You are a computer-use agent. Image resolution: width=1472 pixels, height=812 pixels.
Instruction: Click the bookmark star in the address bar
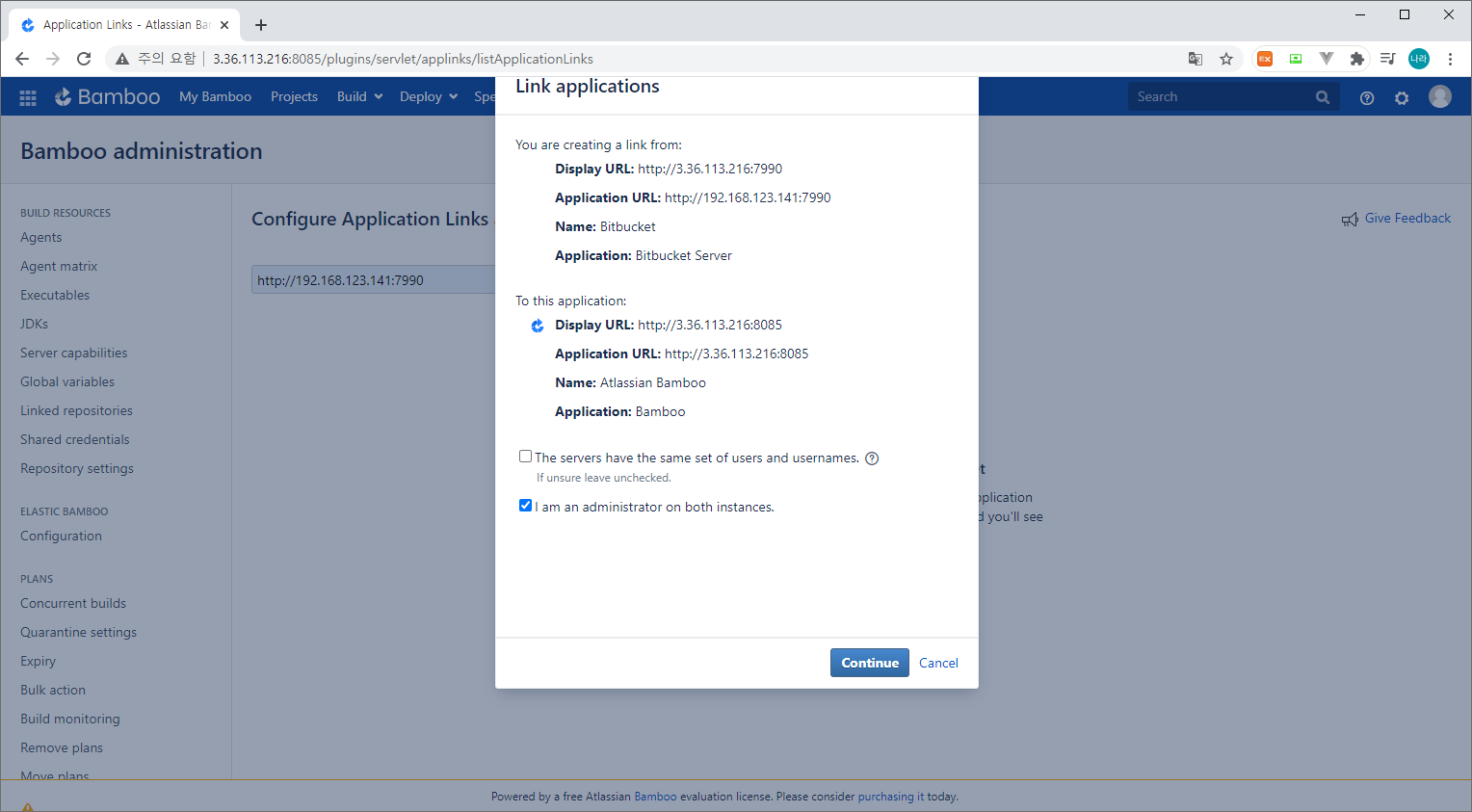1225,59
